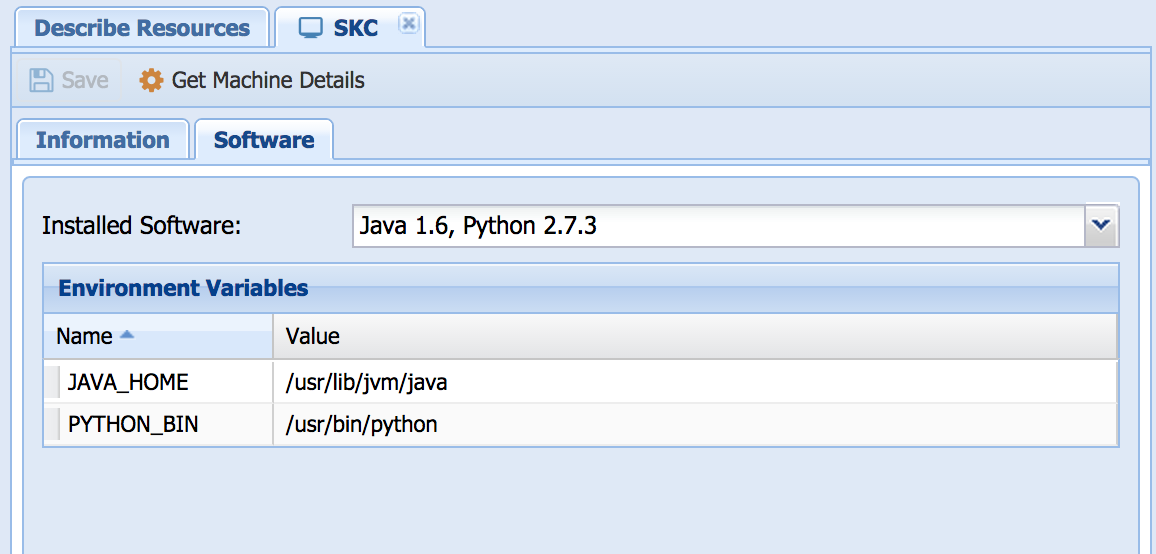This screenshot has width=1156, height=554.
Task: Expand the Installed Software dropdown arrow
Action: click(x=1101, y=226)
